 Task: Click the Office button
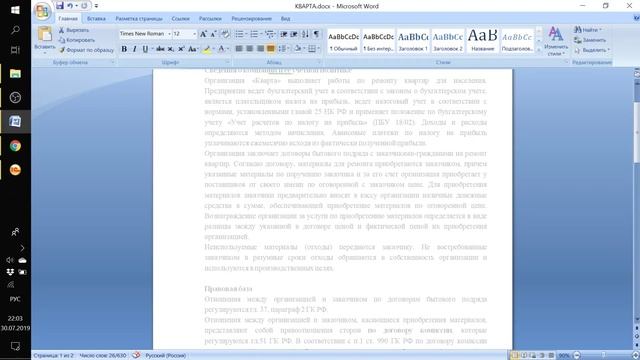[42, 11]
